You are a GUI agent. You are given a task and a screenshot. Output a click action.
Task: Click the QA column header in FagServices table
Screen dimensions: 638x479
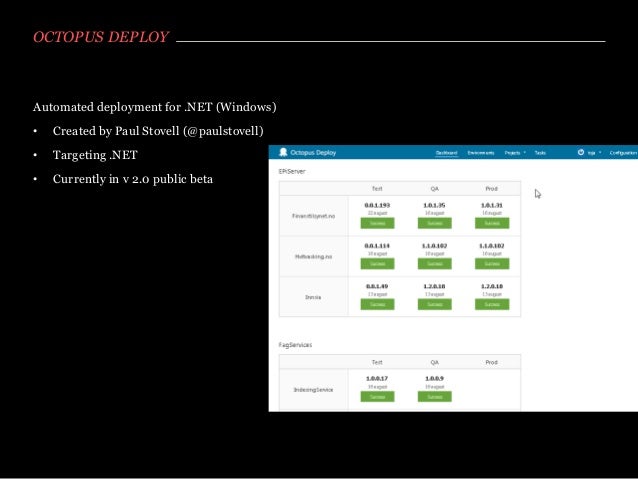click(435, 362)
